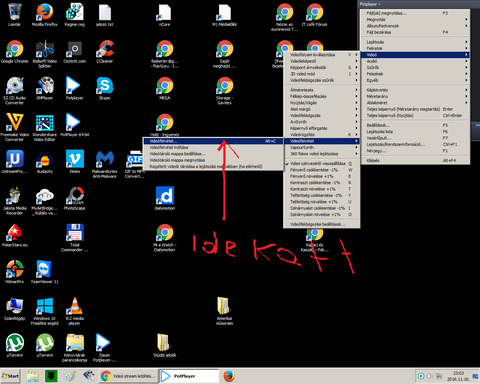Viewport: 480px width, 384px height.
Task: Select the Boilsoft Video Splitter icon
Action: 45,53
